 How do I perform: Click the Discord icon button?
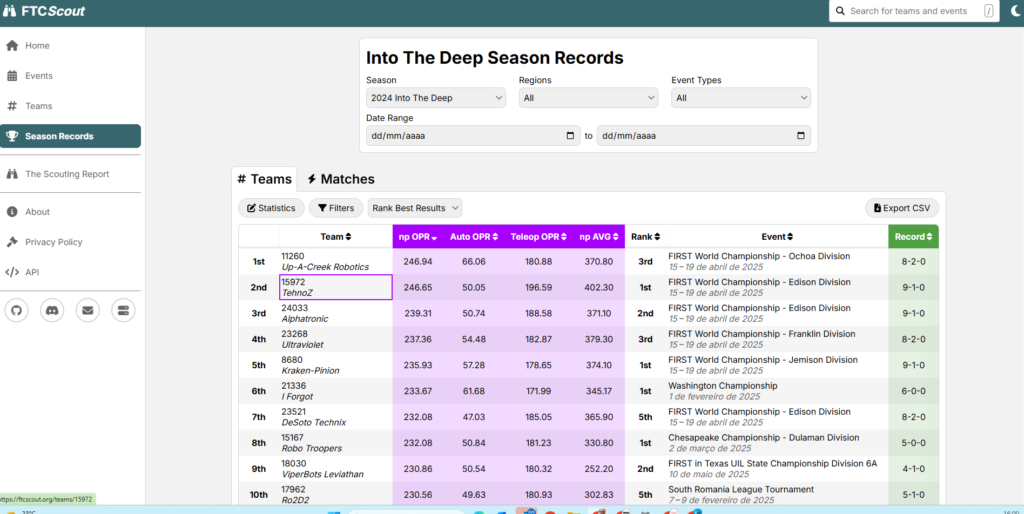click(52, 310)
